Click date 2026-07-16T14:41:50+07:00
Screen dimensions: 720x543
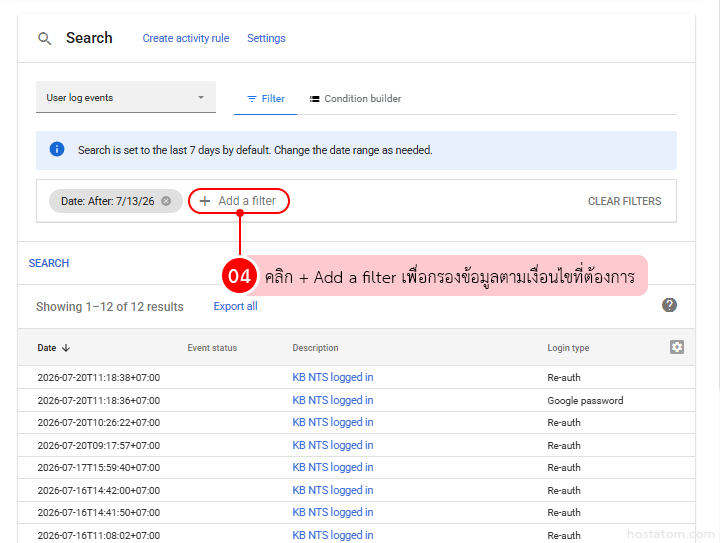(99, 512)
